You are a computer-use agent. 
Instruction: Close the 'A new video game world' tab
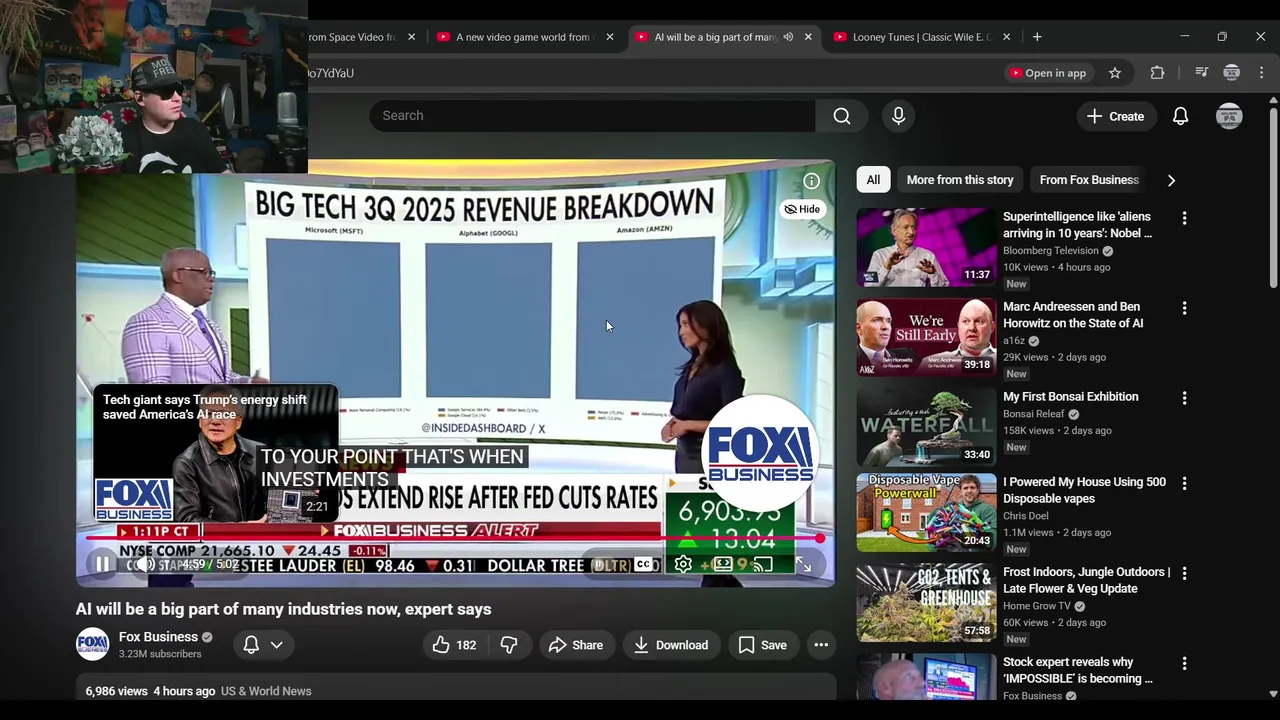pos(610,37)
